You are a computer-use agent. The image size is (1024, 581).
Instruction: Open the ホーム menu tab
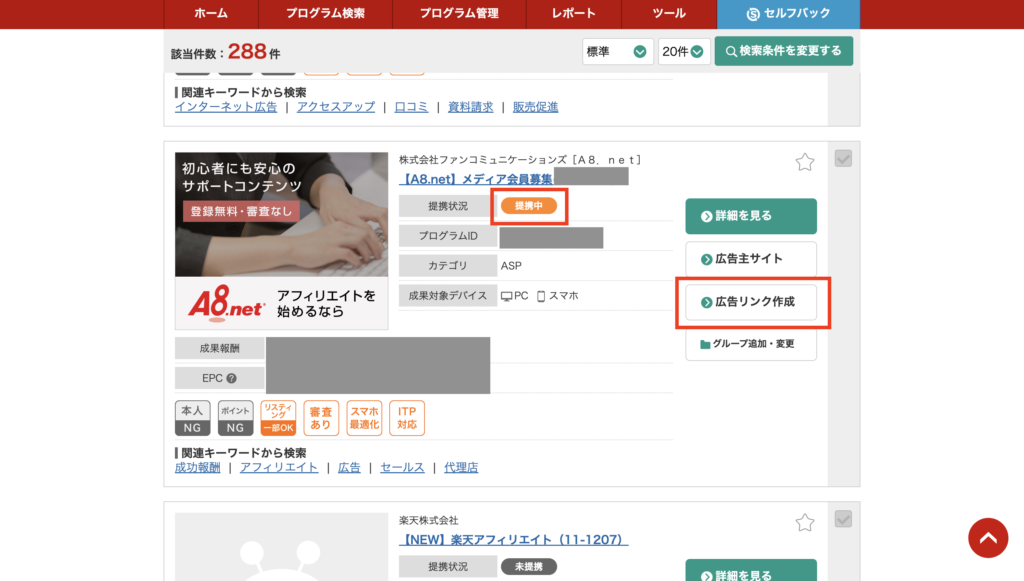pyautogui.click(x=211, y=14)
